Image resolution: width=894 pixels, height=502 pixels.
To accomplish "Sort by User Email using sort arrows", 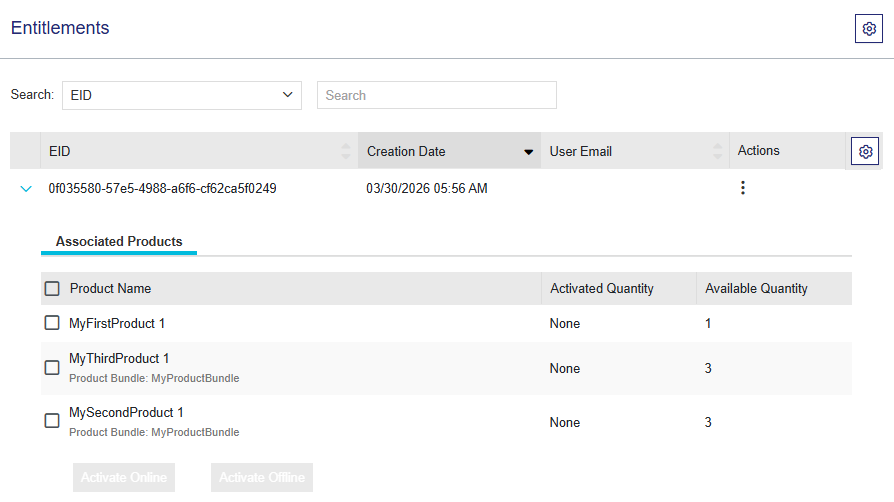I will click(717, 151).
